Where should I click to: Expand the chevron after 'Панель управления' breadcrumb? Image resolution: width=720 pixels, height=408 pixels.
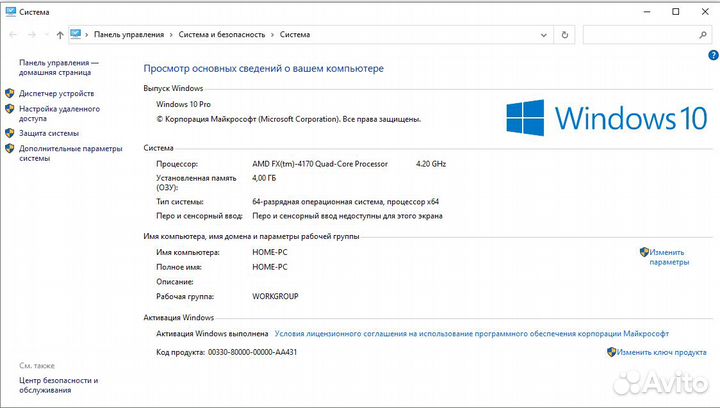coord(171,35)
